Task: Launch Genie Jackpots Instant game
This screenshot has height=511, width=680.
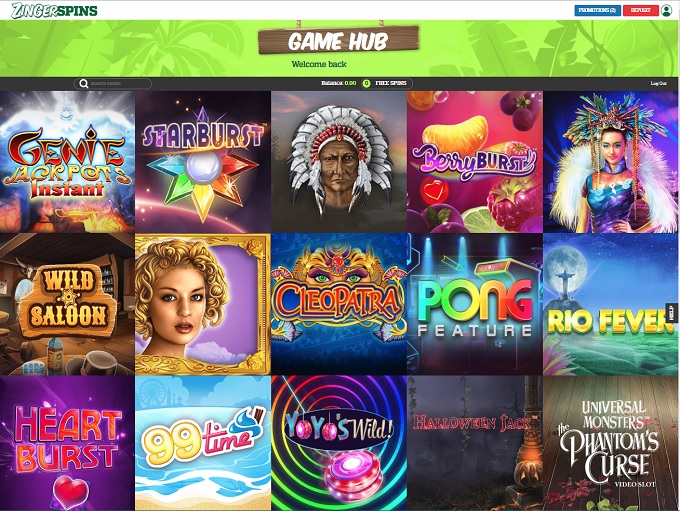Action: point(67,162)
